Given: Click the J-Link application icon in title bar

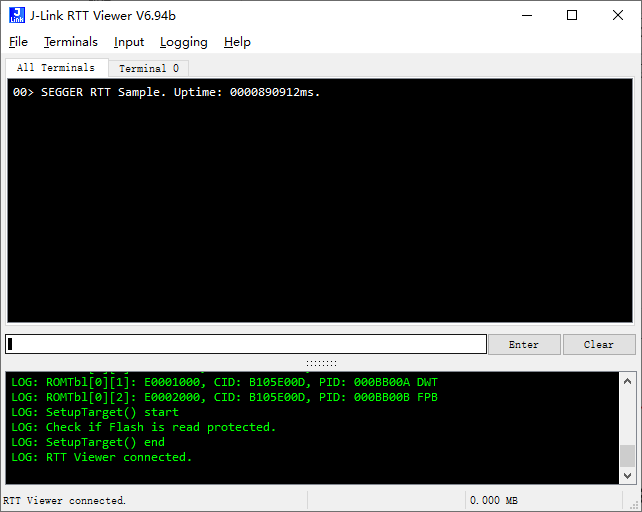Looking at the screenshot, I should 17,15.
